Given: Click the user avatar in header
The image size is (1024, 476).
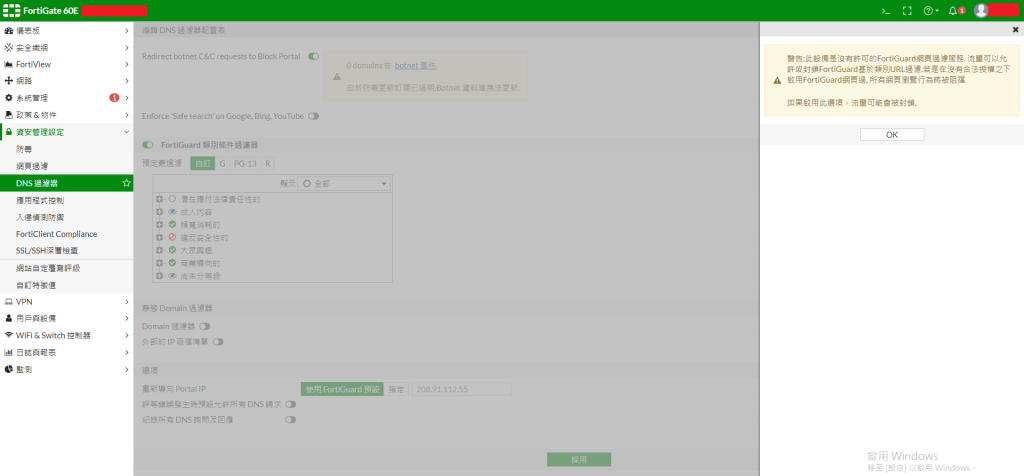Looking at the screenshot, I should click(981, 10).
